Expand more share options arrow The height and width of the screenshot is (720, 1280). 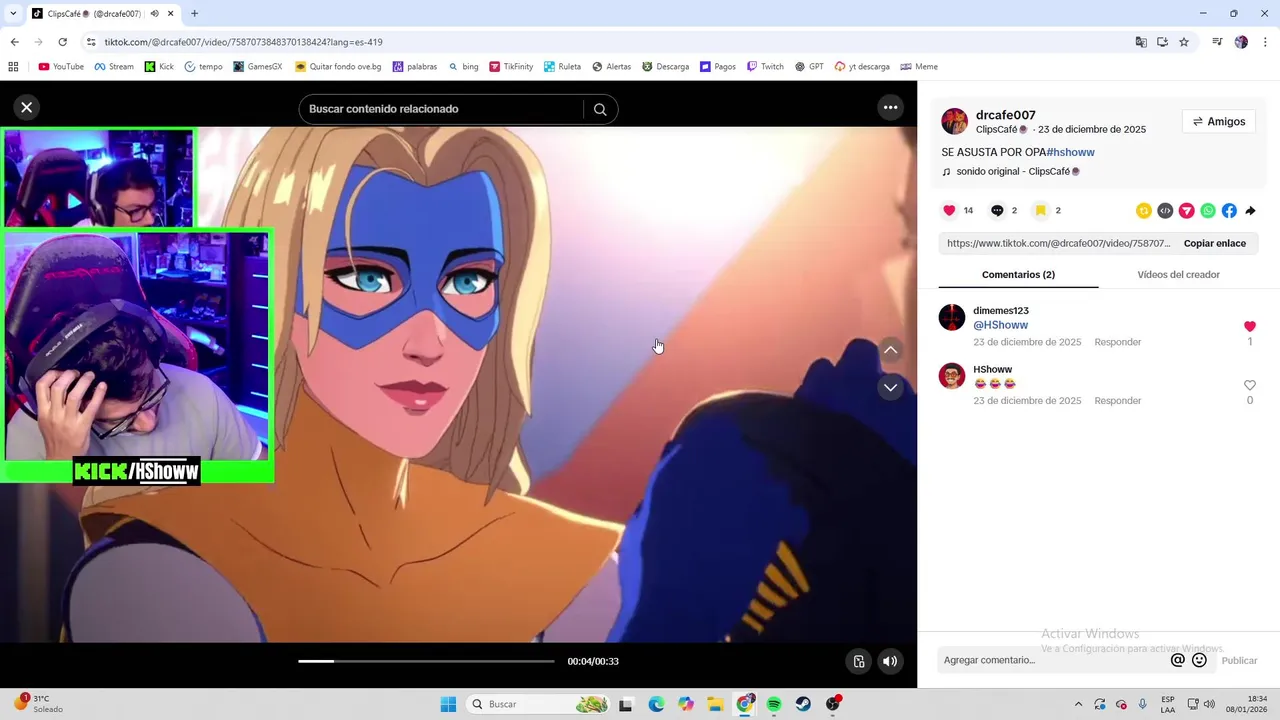(1250, 210)
